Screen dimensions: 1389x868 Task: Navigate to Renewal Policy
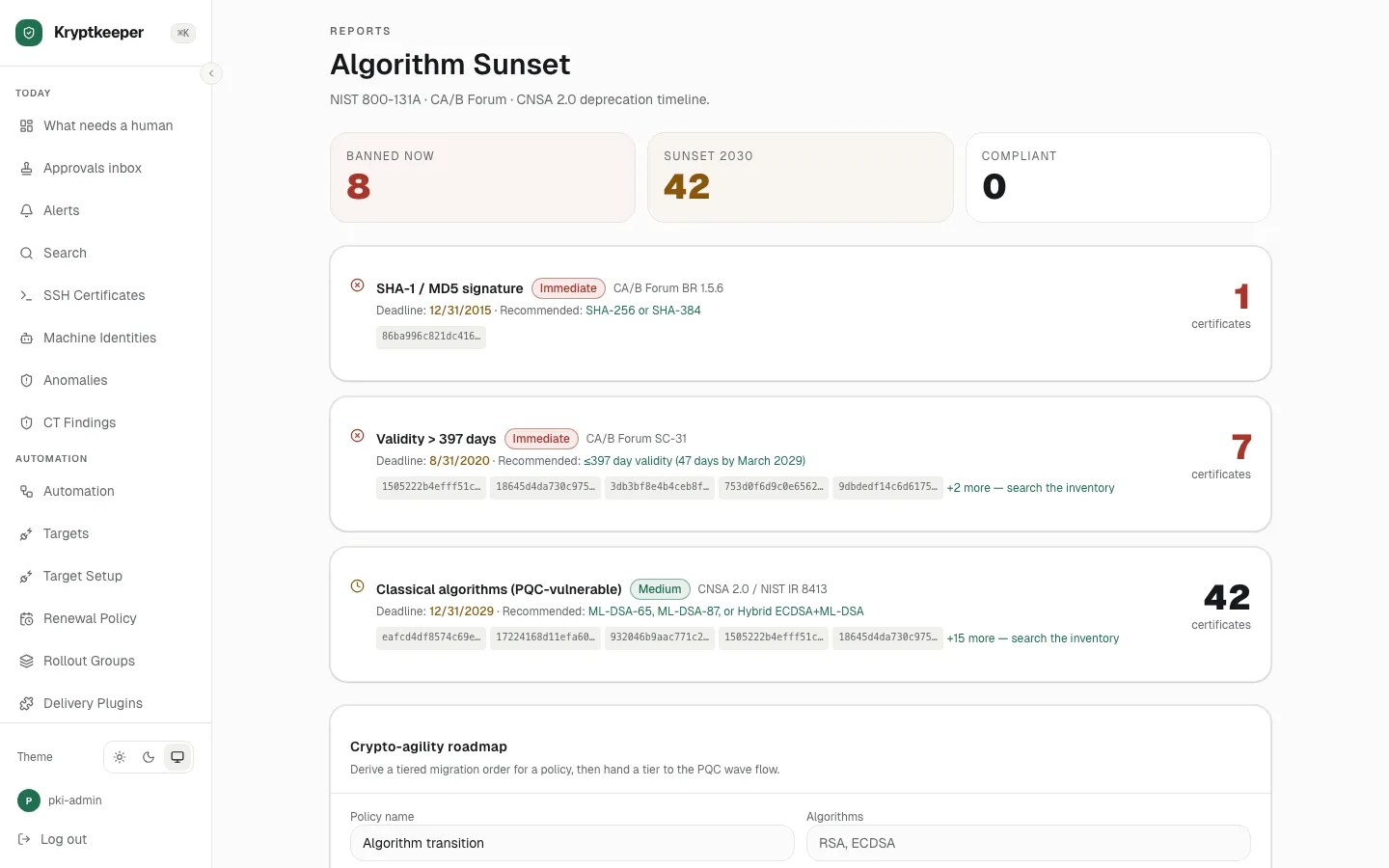[106, 618]
